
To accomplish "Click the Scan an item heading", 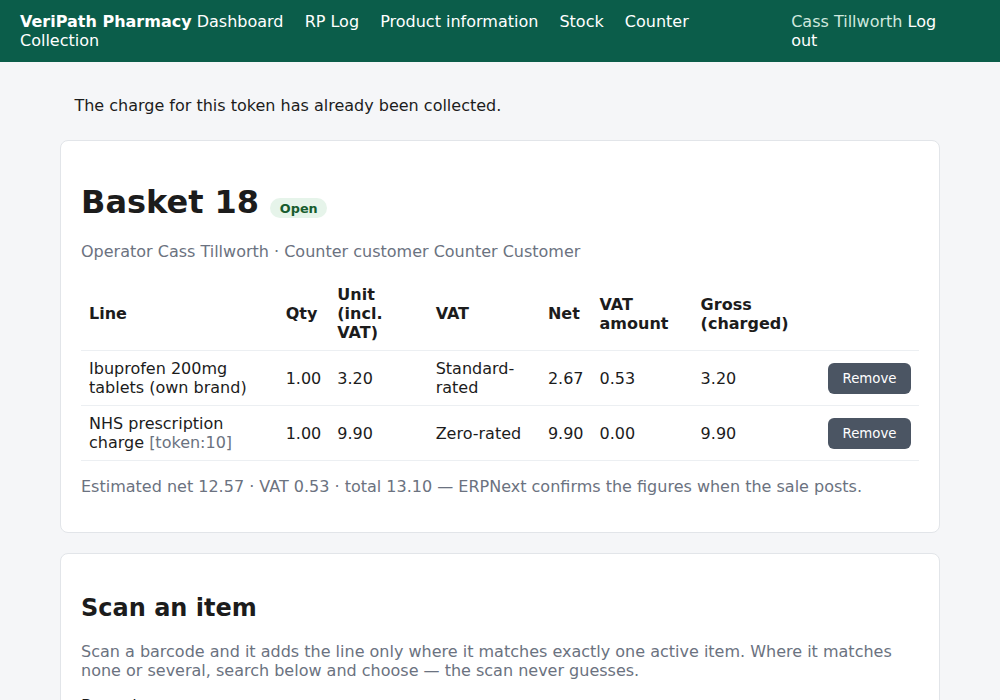I will tap(169, 607).
